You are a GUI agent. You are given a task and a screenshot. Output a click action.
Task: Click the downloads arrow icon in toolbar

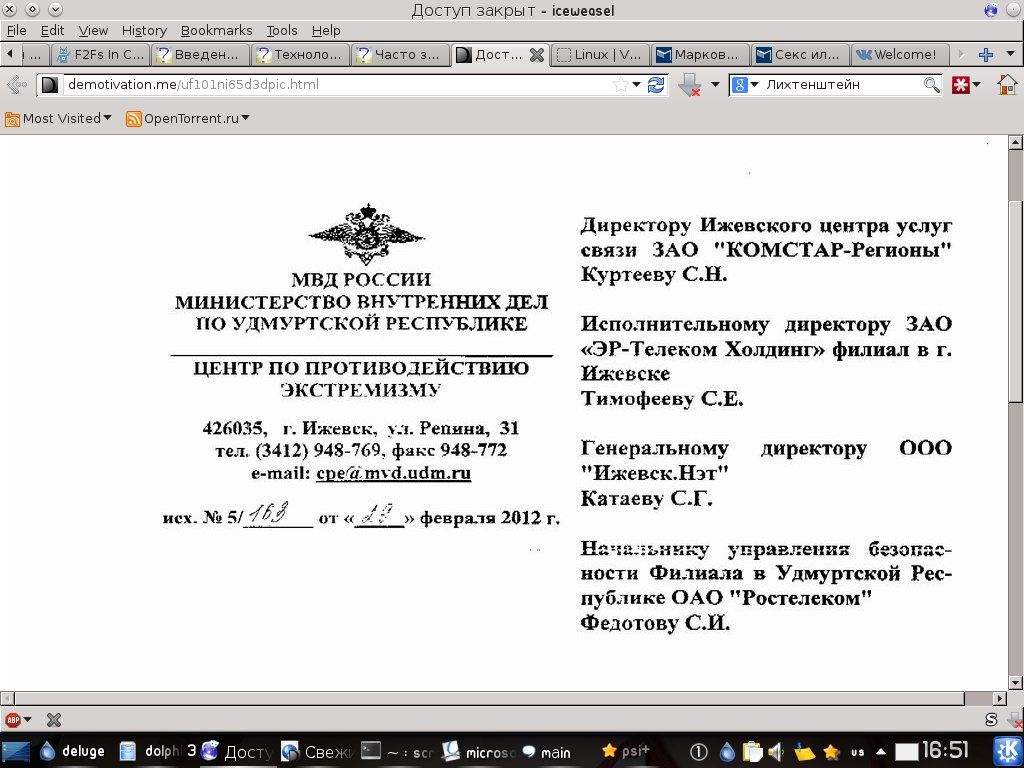pos(689,86)
